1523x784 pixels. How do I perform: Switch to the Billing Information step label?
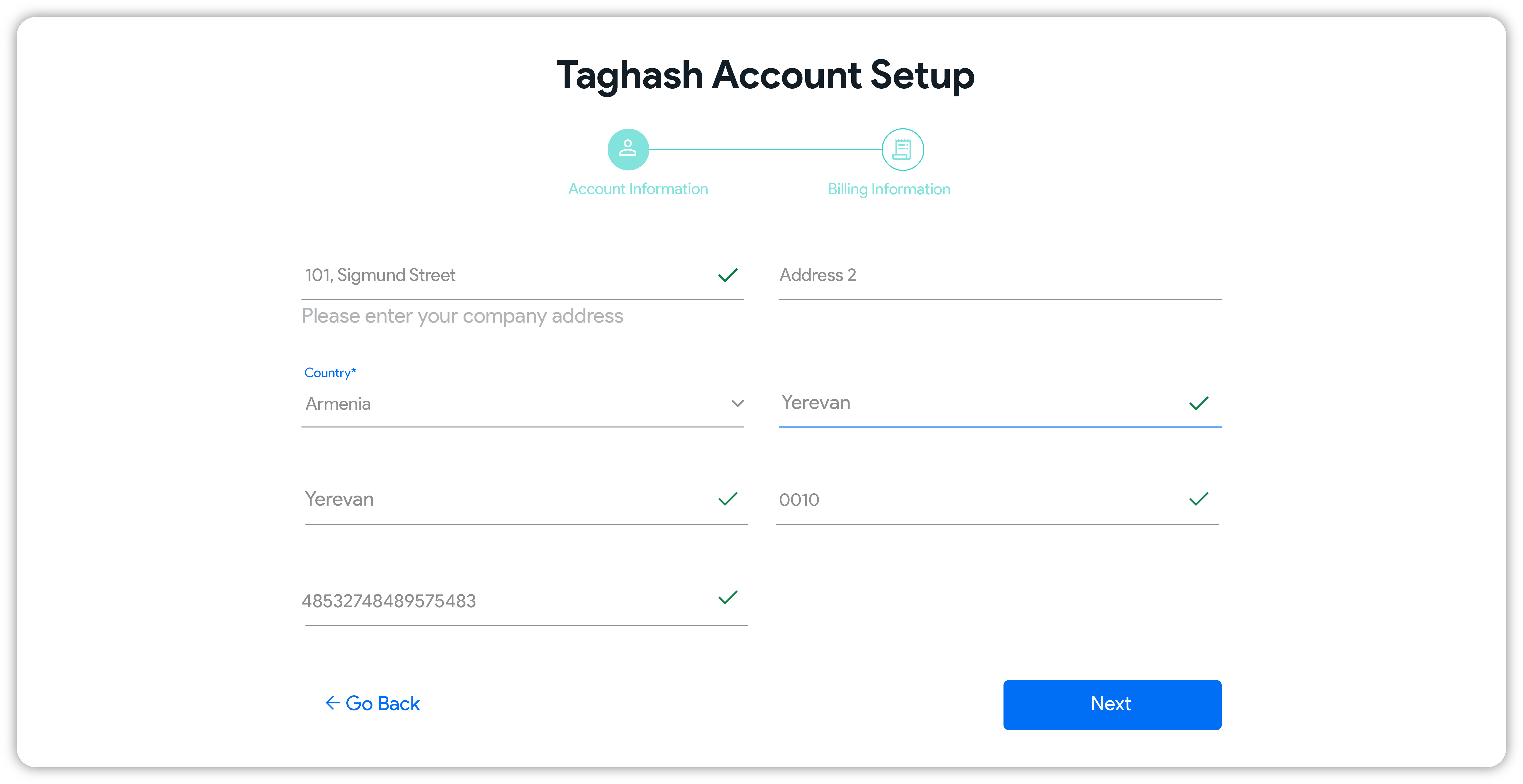tap(889, 189)
